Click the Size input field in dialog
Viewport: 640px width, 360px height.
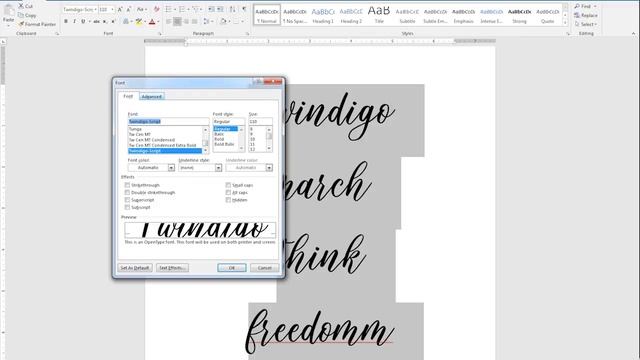[260, 121]
